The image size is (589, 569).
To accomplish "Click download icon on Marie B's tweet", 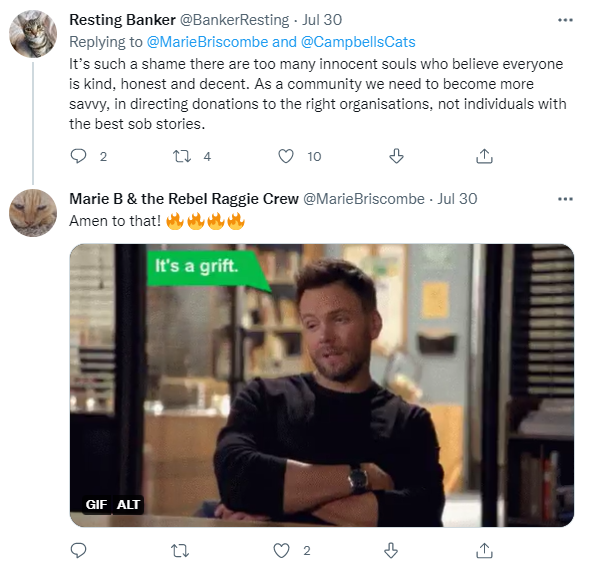I will pos(391,551).
